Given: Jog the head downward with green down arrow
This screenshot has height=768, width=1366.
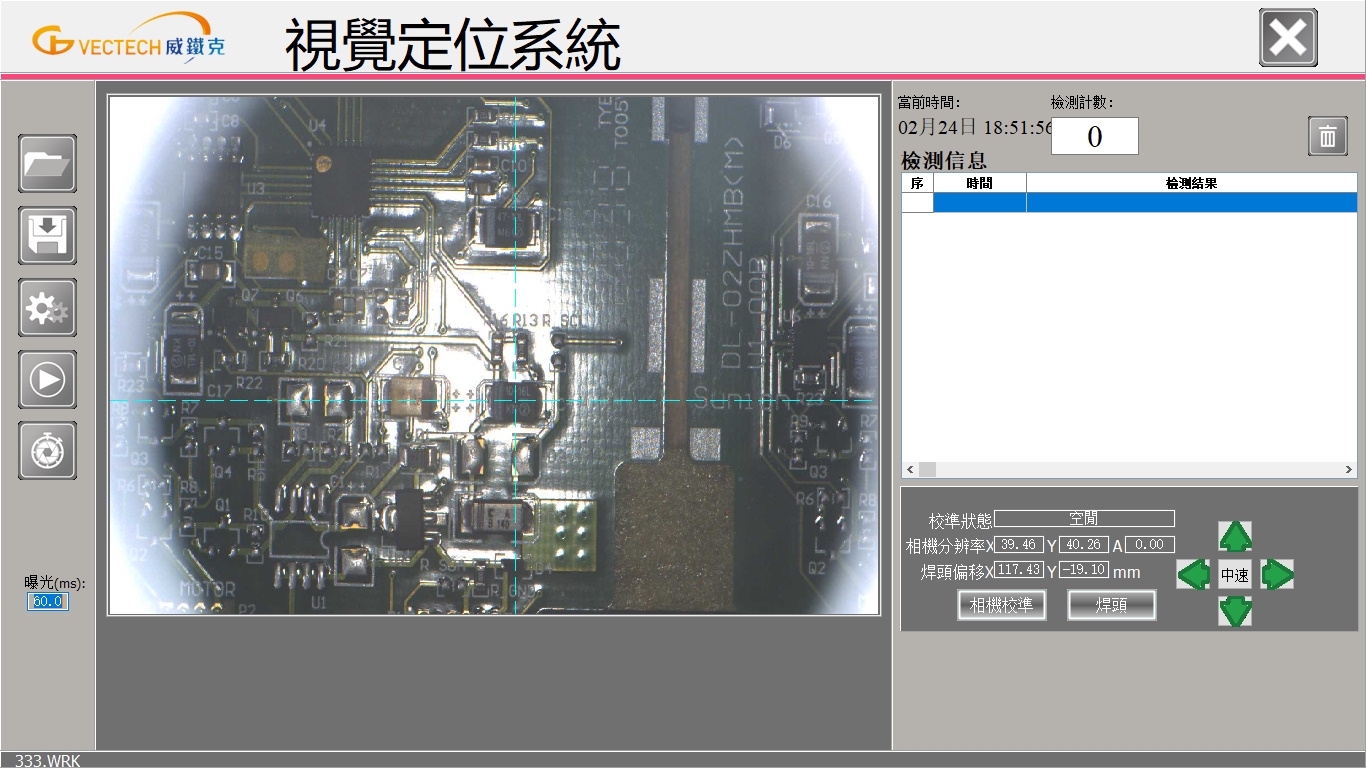Looking at the screenshot, I should point(1235,611).
